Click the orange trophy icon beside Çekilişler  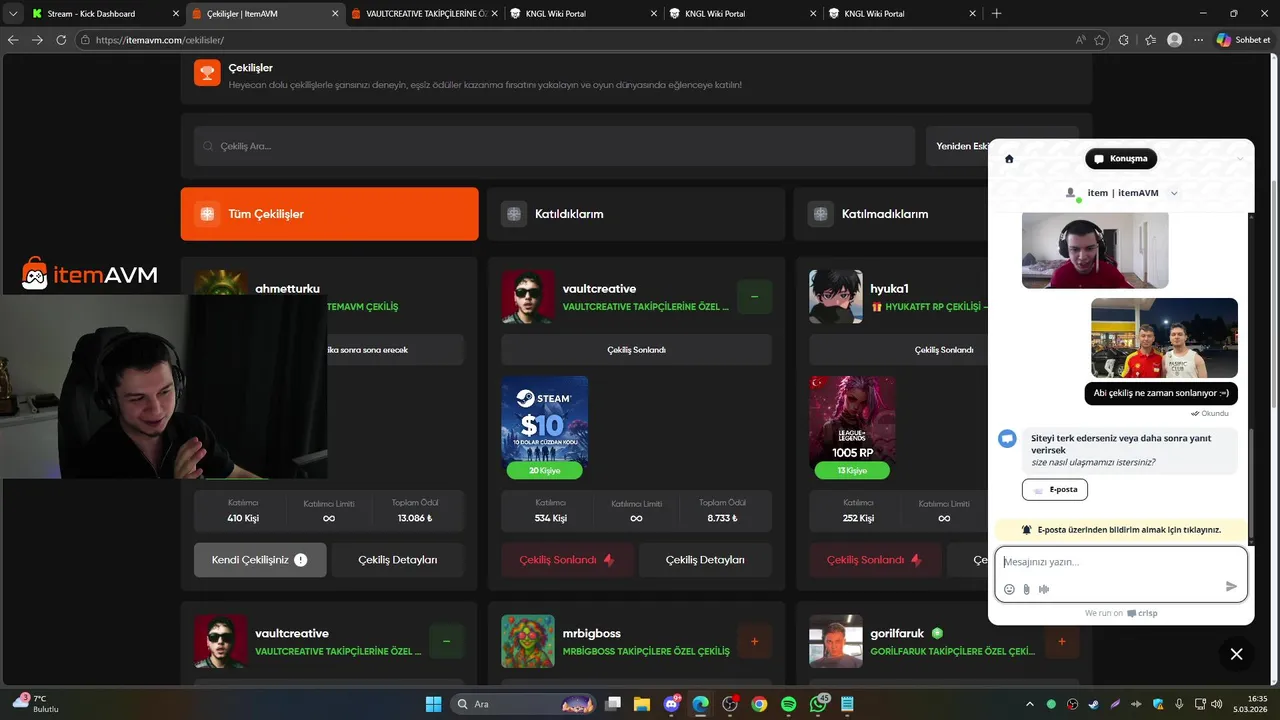[x=207, y=72]
